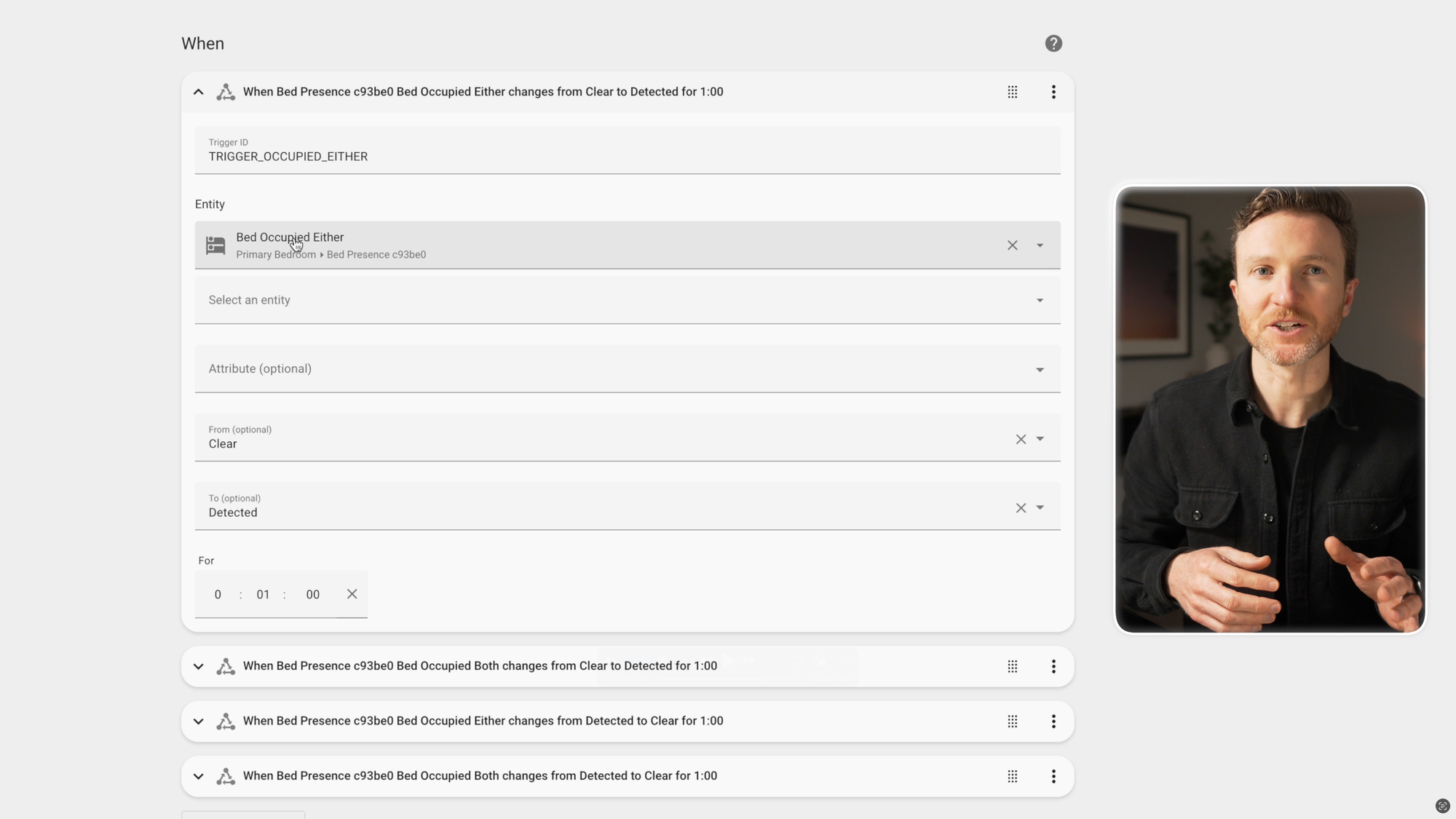1456x819 pixels.
Task: Open menu of Occupied Either Detected to Clear trigger
Action: click(x=1053, y=721)
